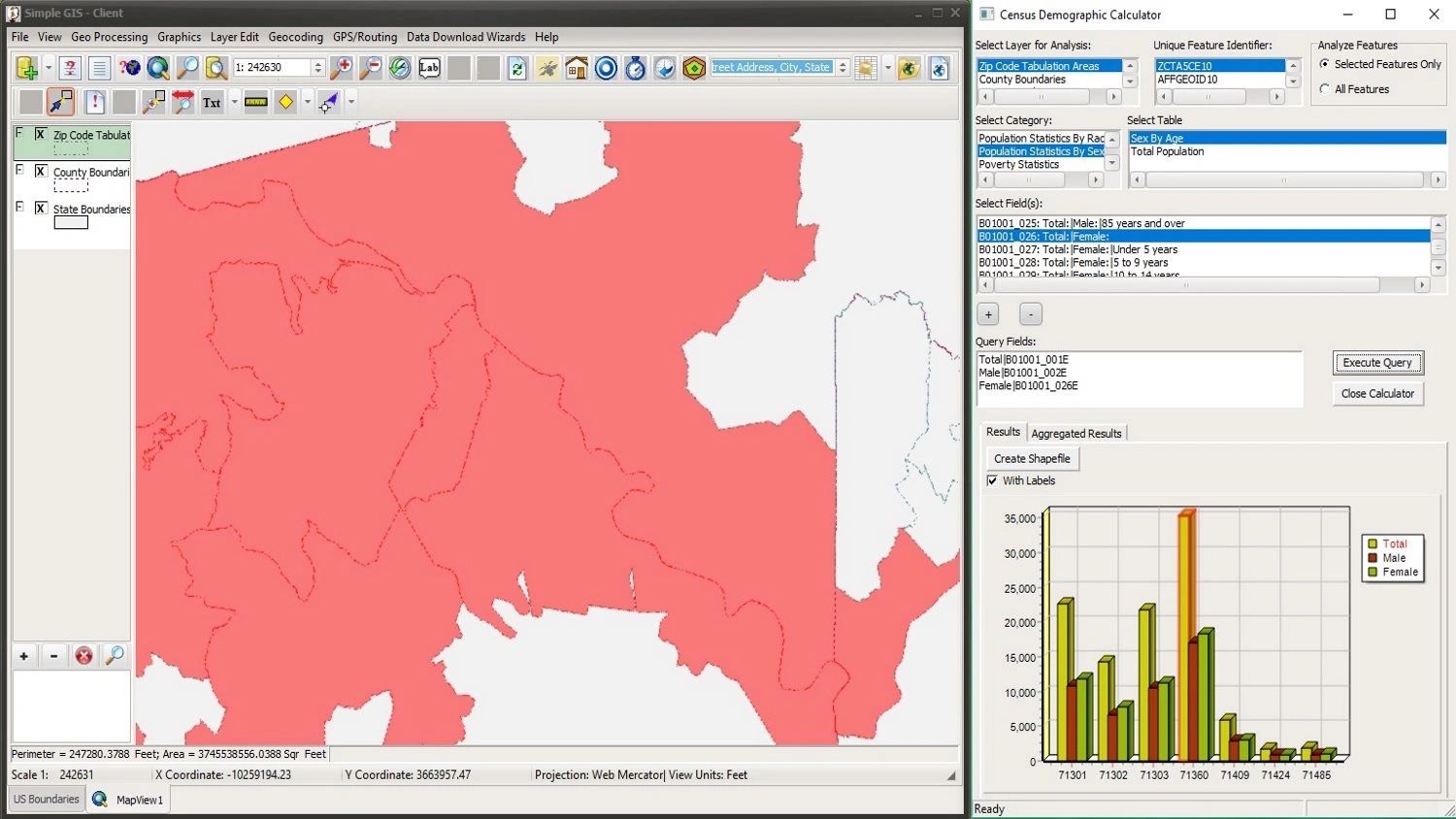Open dropdown arrow next to Txt tool
1456x819 pixels.
[234, 102]
